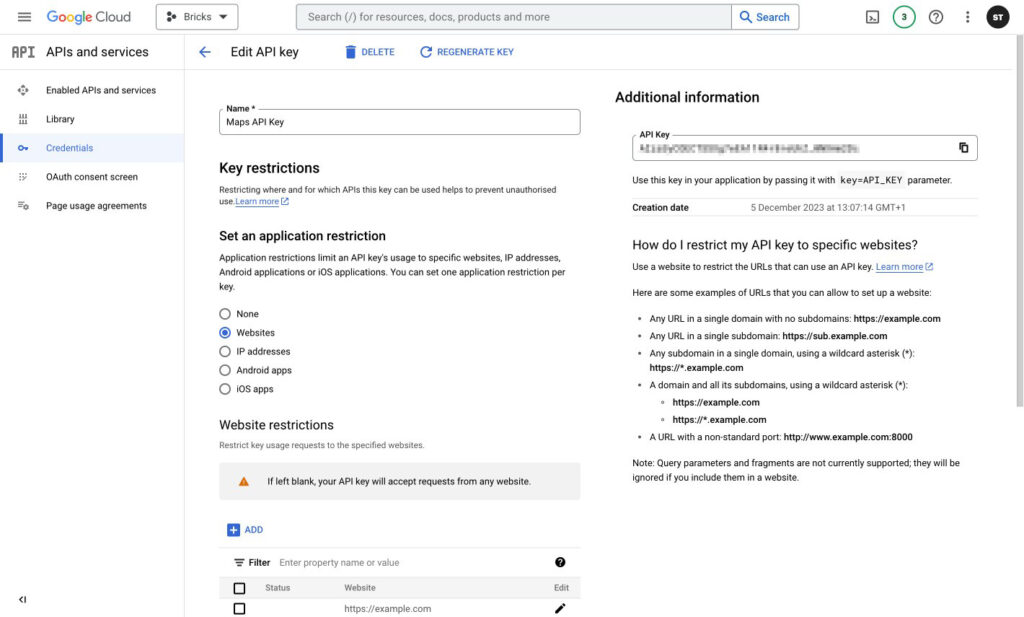Open the ST account avatar menu
1024x617 pixels.
998,17
